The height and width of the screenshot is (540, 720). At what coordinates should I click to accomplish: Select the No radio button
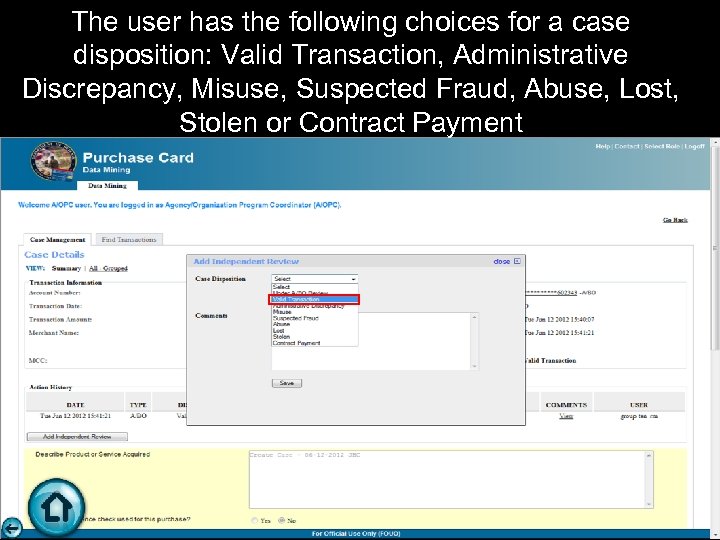[x=281, y=520]
